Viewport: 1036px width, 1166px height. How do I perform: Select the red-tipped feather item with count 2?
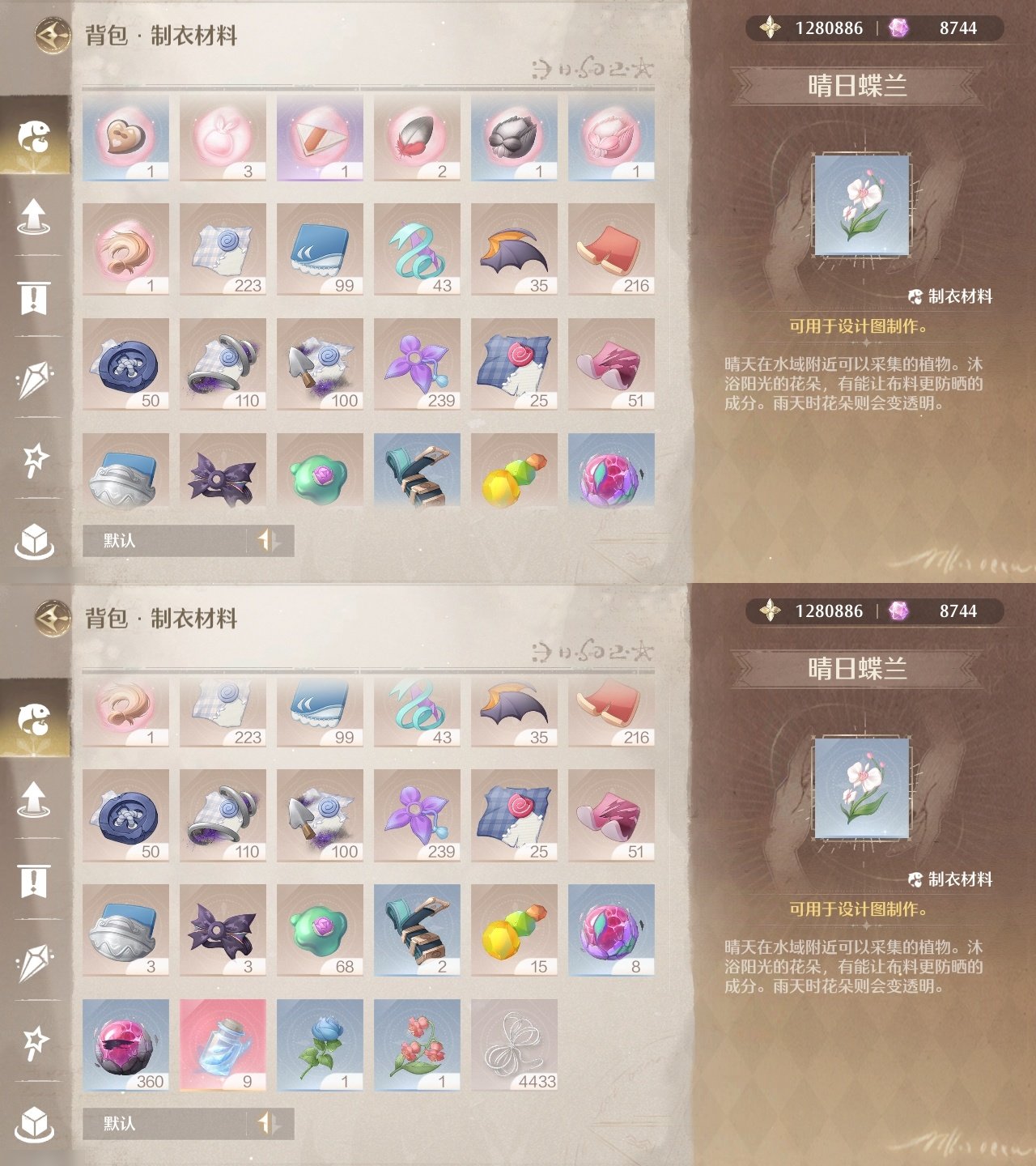click(417, 138)
